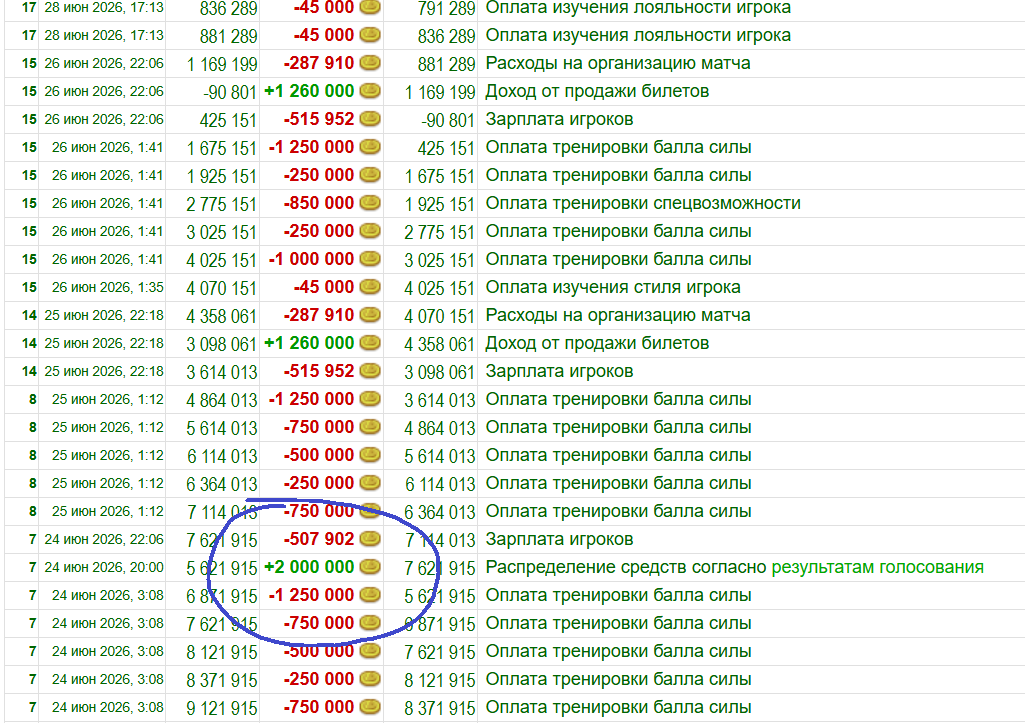Click coin icon beside the -850 000 amount
The height and width of the screenshot is (723, 1025).
[x=370, y=203]
